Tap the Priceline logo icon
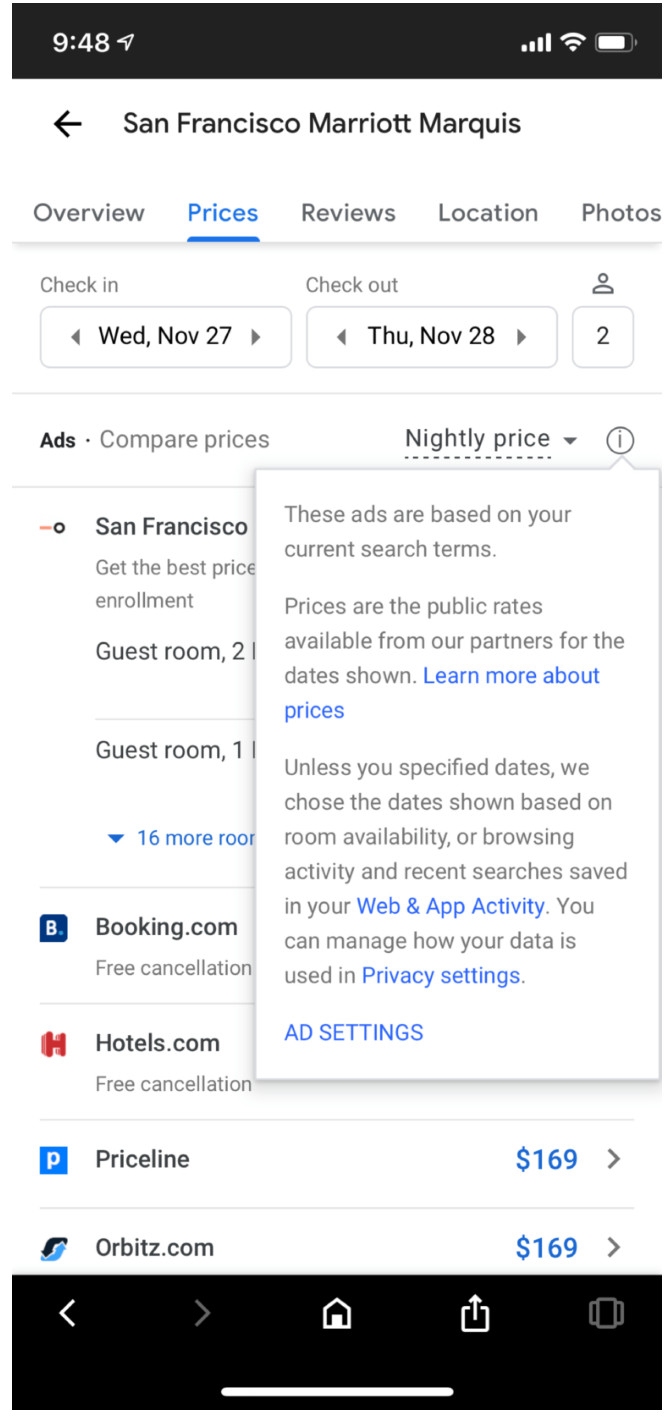Viewport: 668px width, 1416px height. pyautogui.click(x=53, y=1160)
